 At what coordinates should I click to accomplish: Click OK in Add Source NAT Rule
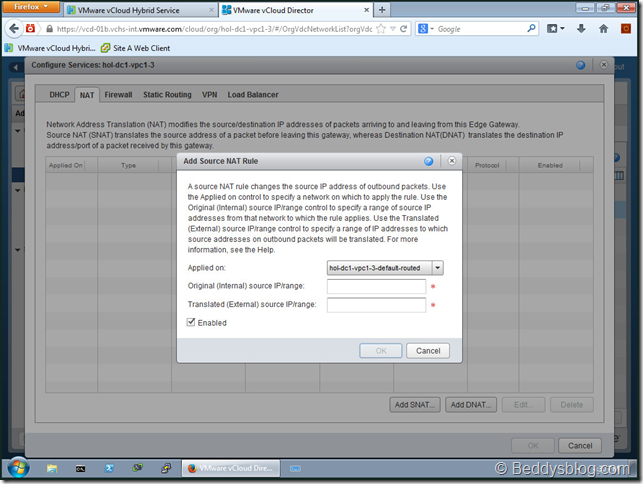pos(381,351)
